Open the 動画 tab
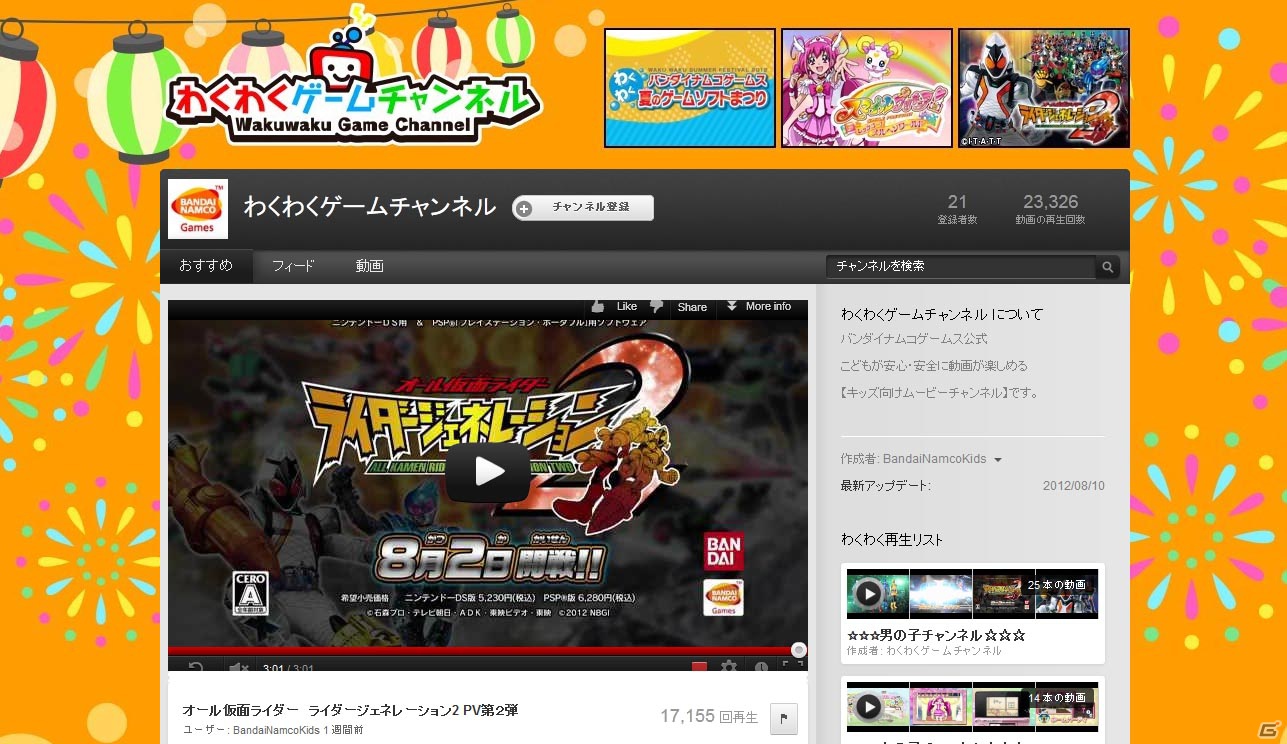Screen dimensions: 1287x744 (368, 265)
